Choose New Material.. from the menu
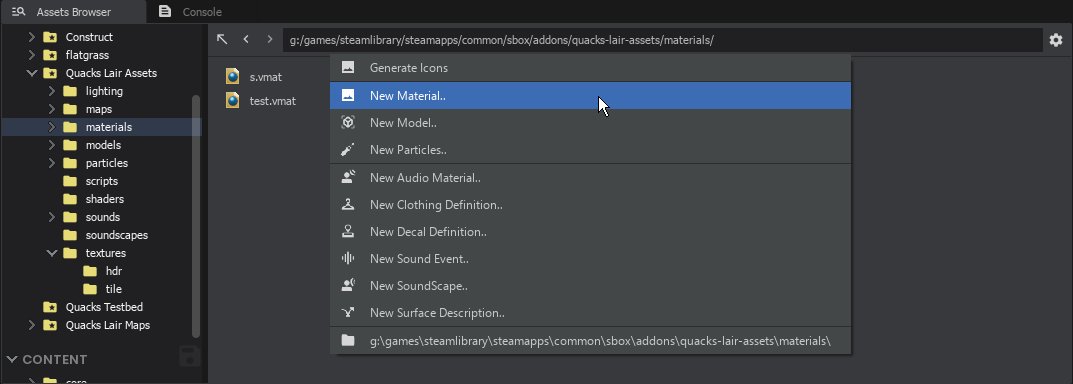This screenshot has width=1073, height=384. click(x=590, y=96)
